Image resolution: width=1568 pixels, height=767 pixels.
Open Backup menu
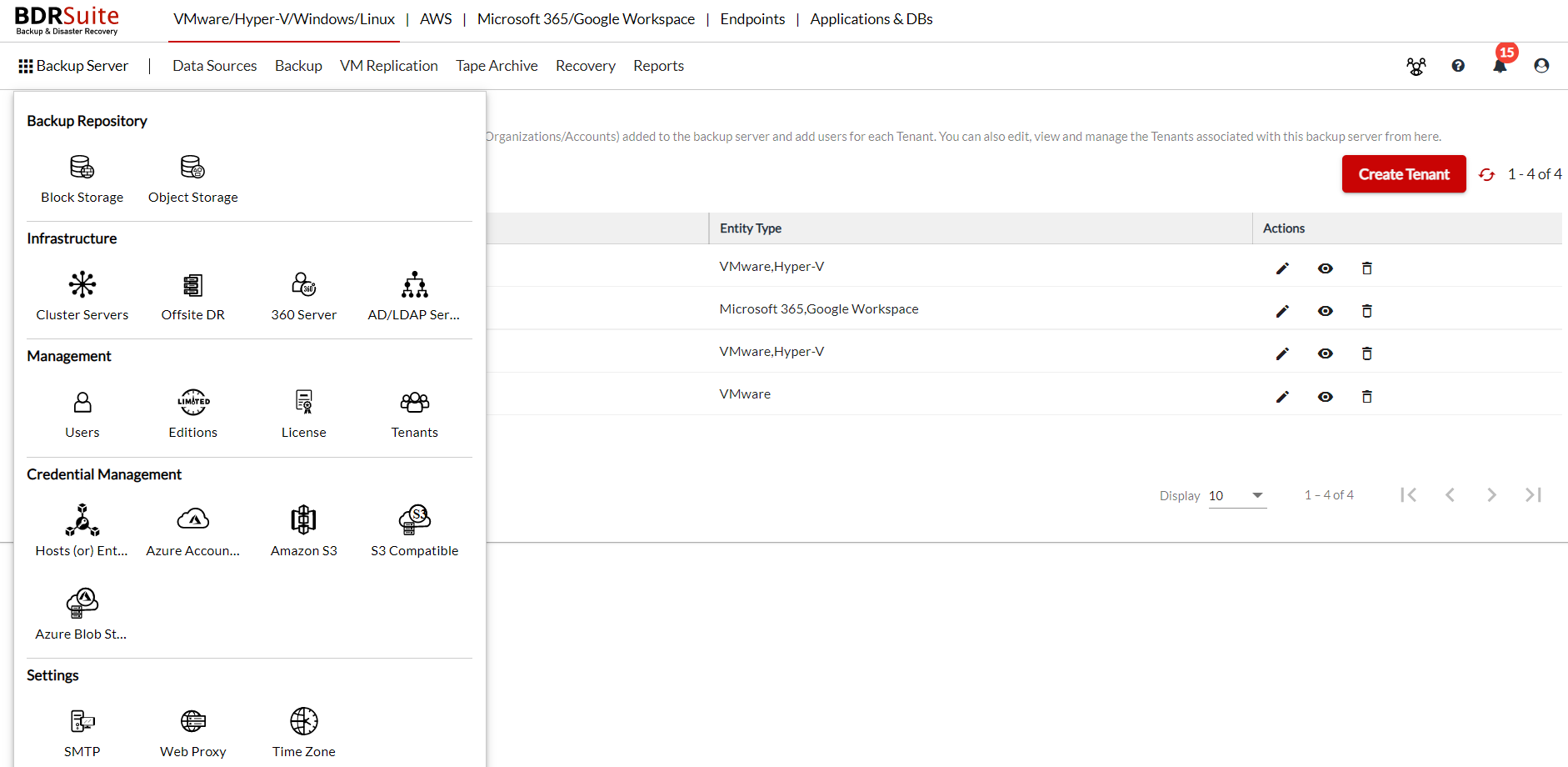298,66
